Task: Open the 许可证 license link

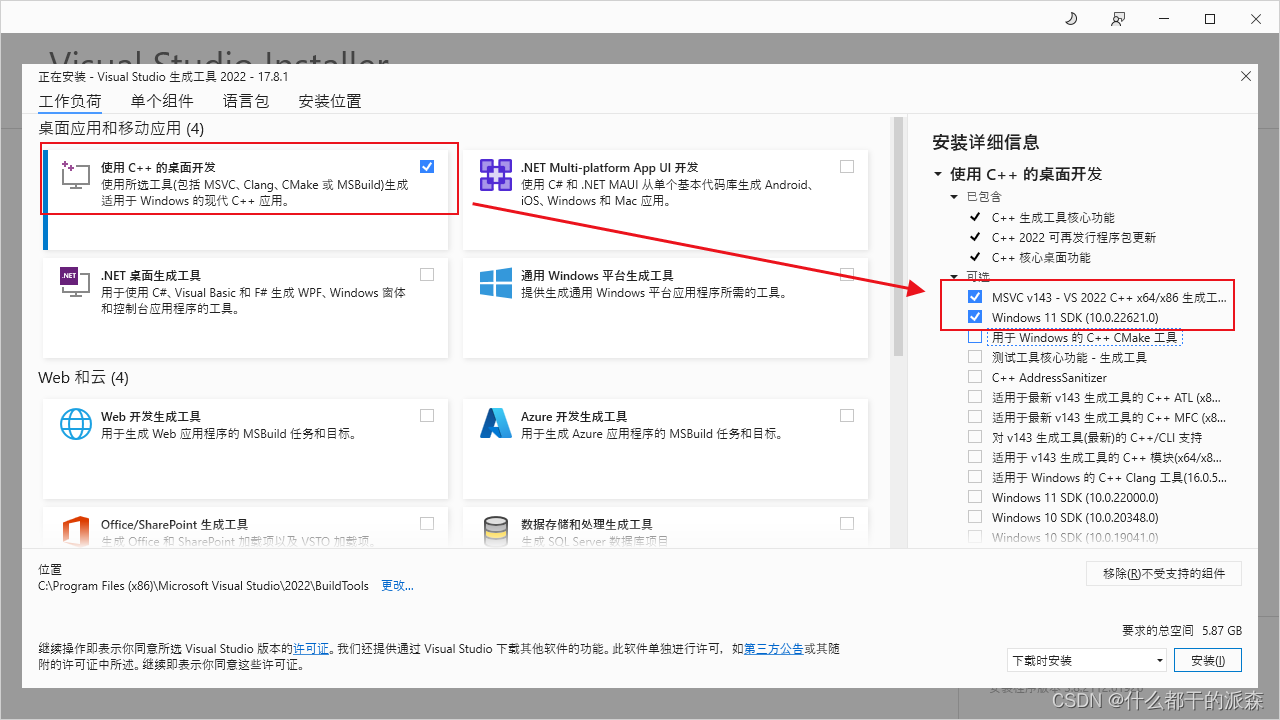Action: [311, 649]
